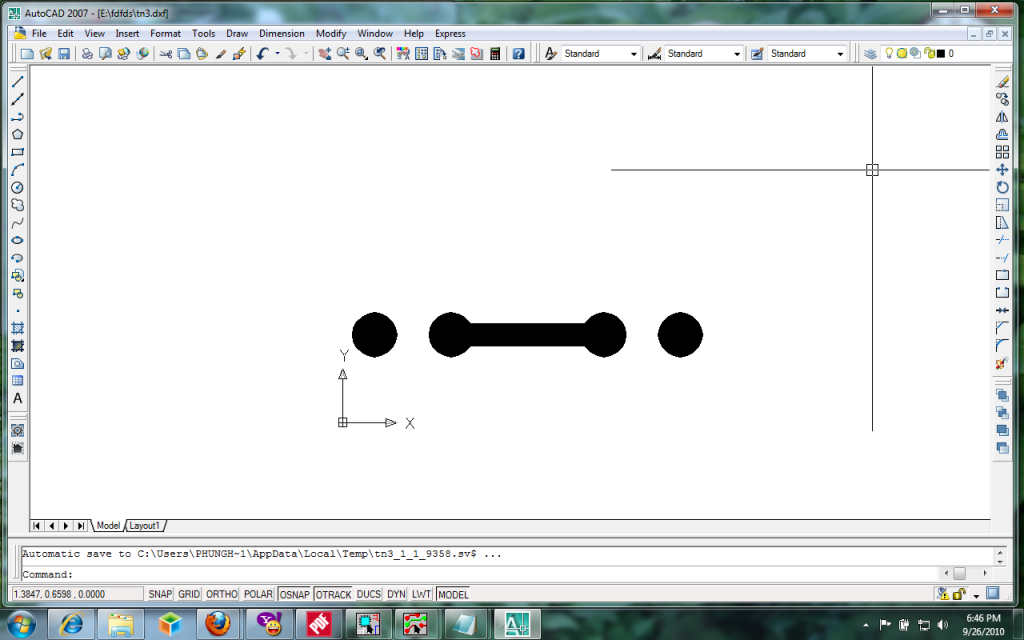The width and height of the screenshot is (1024, 640).
Task: Click the last-tab navigation arrow button
Action: click(x=81, y=526)
